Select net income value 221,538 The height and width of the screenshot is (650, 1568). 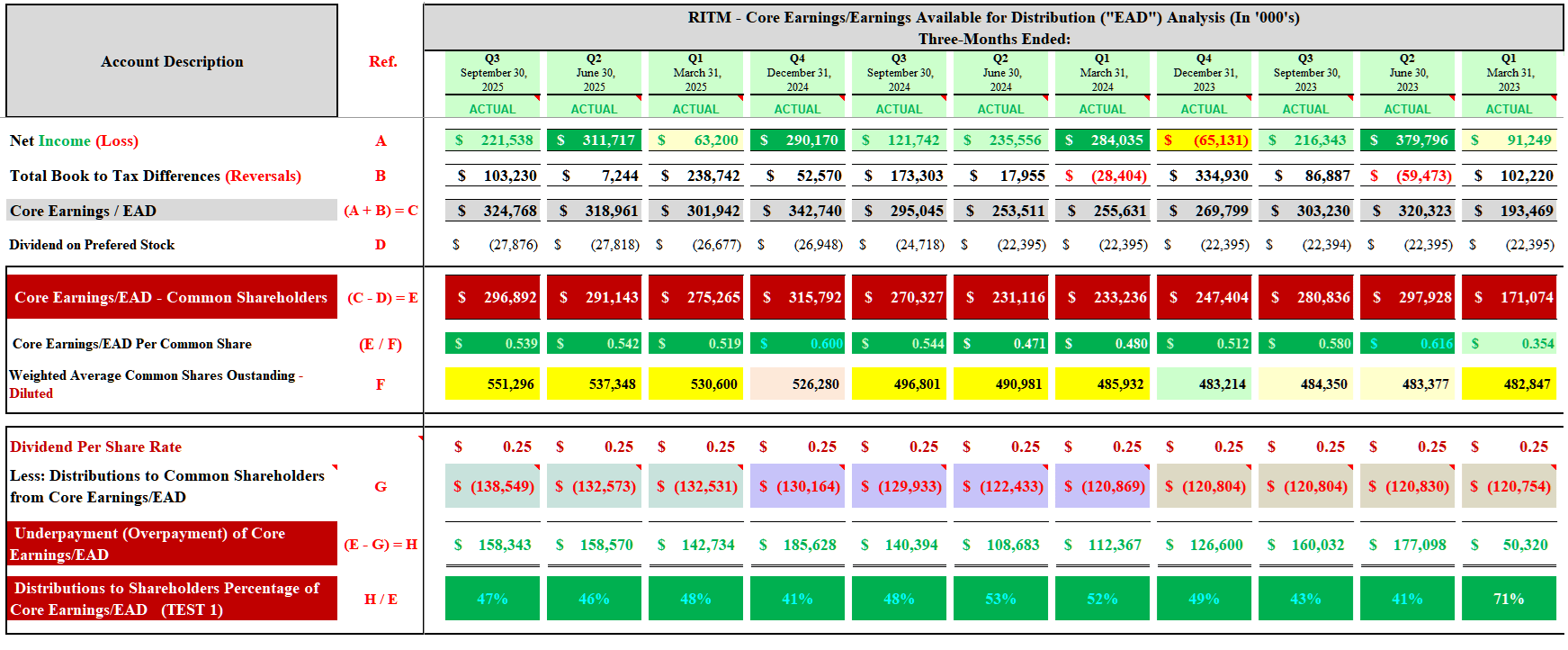click(x=492, y=140)
